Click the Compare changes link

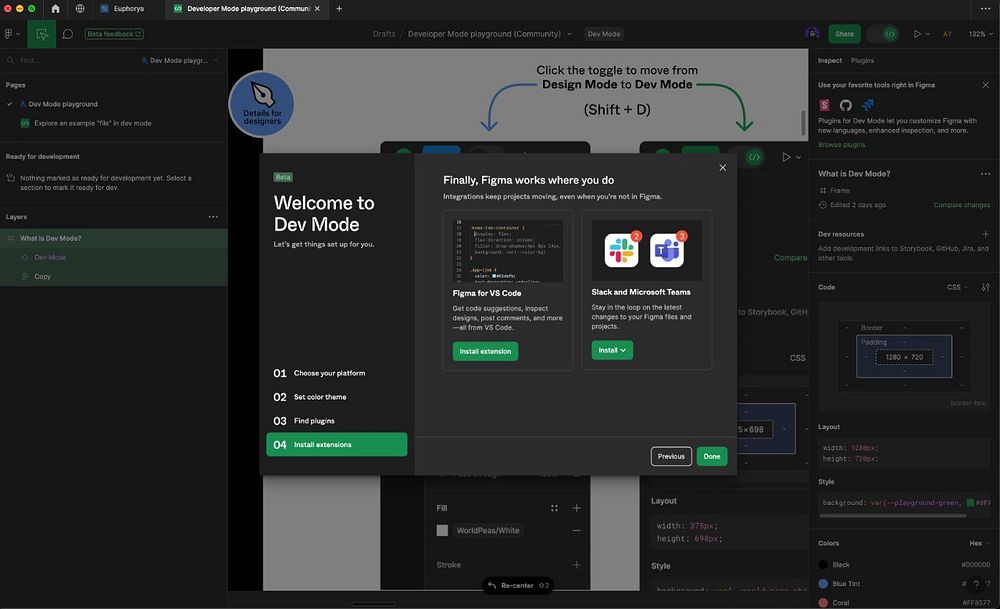tap(962, 205)
